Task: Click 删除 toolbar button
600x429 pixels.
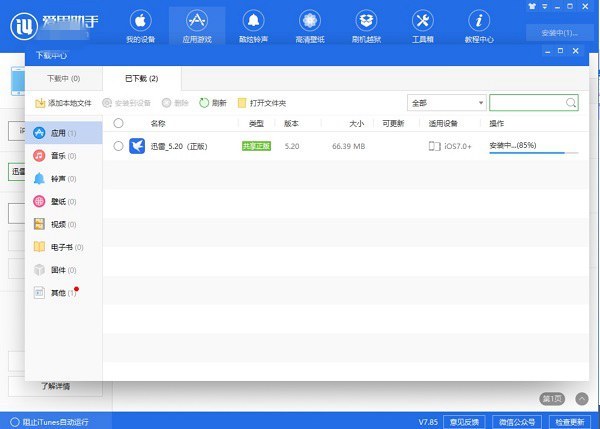Action: coord(175,103)
